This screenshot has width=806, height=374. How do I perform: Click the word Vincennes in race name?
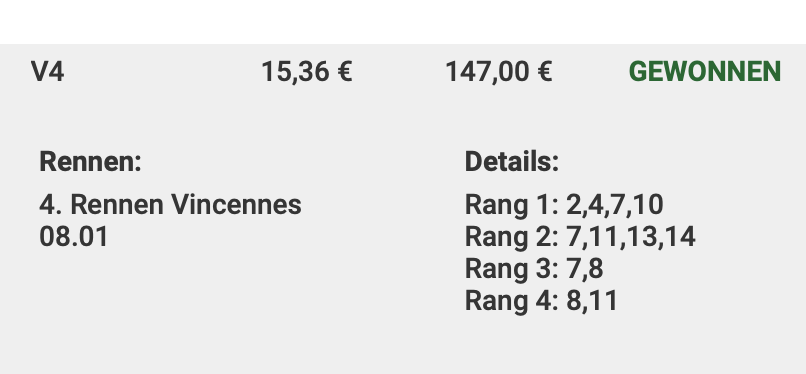click(x=236, y=204)
